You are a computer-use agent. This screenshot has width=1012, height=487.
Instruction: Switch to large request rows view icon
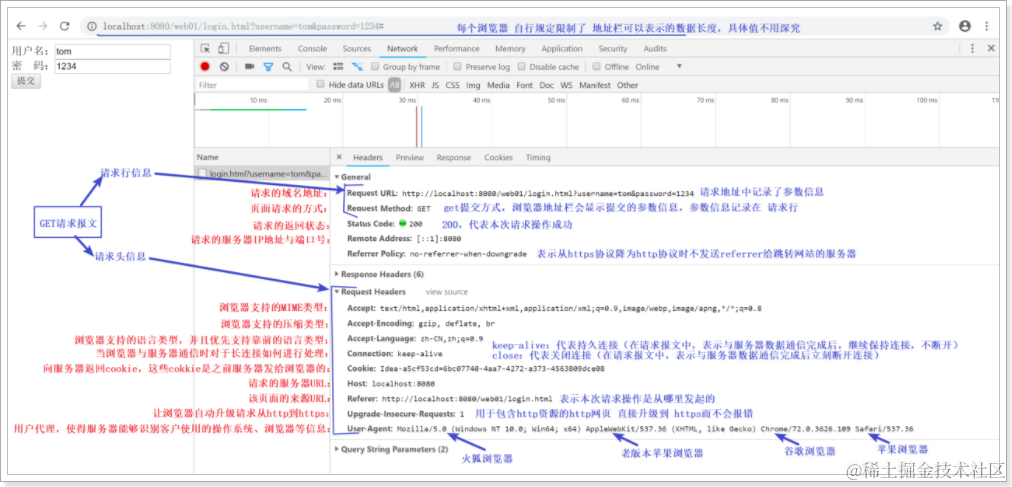point(338,66)
